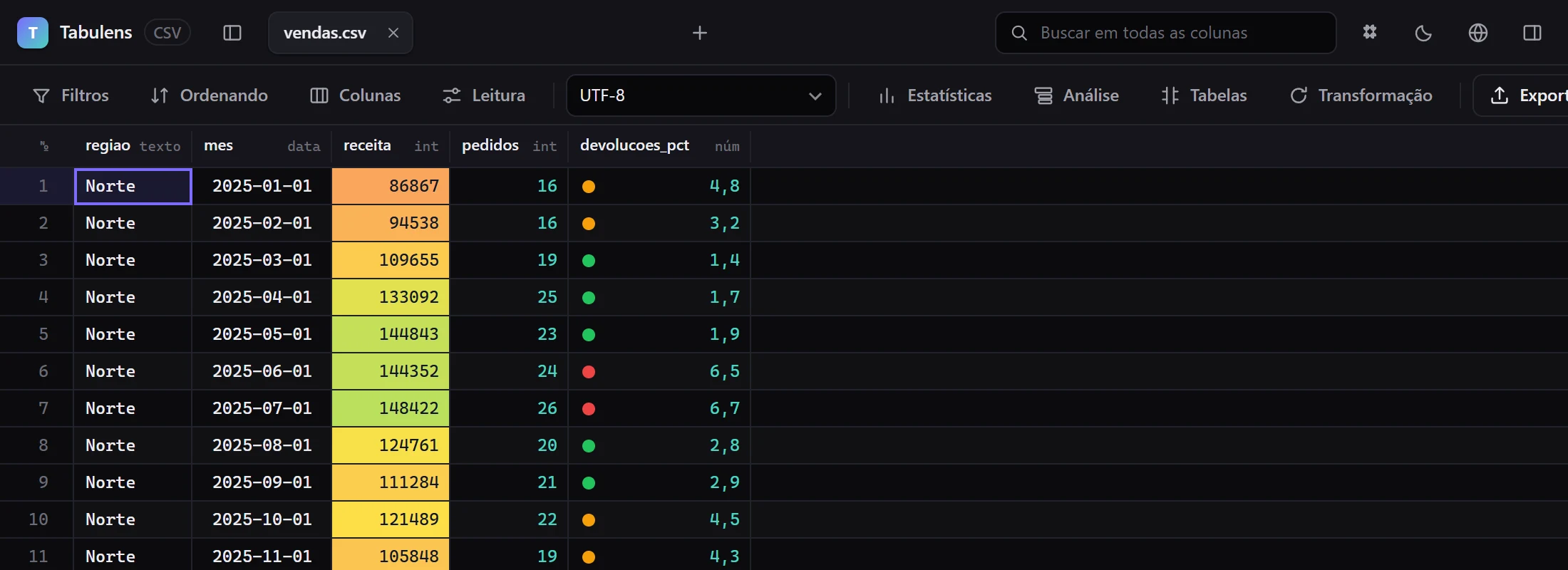Select the devolucoes_pct value 6,7
1568x570 pixels.
pyautogui.click(x=724, y=408)
